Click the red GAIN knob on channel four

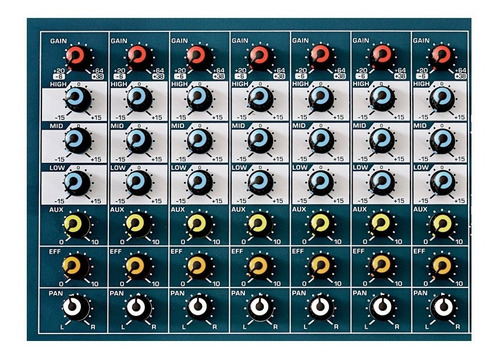click(260, 57)
